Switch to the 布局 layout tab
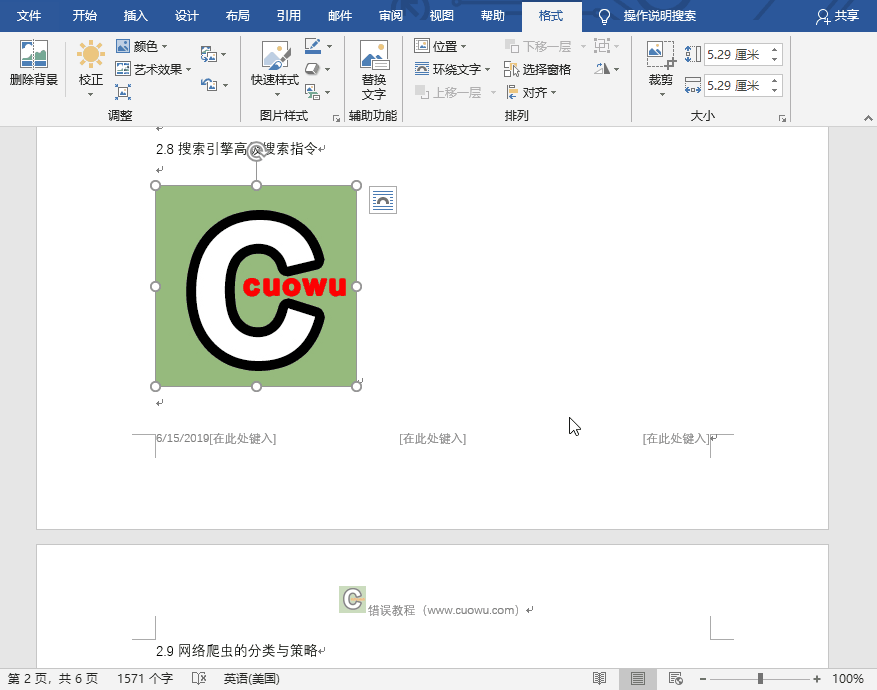 point(237,16)
